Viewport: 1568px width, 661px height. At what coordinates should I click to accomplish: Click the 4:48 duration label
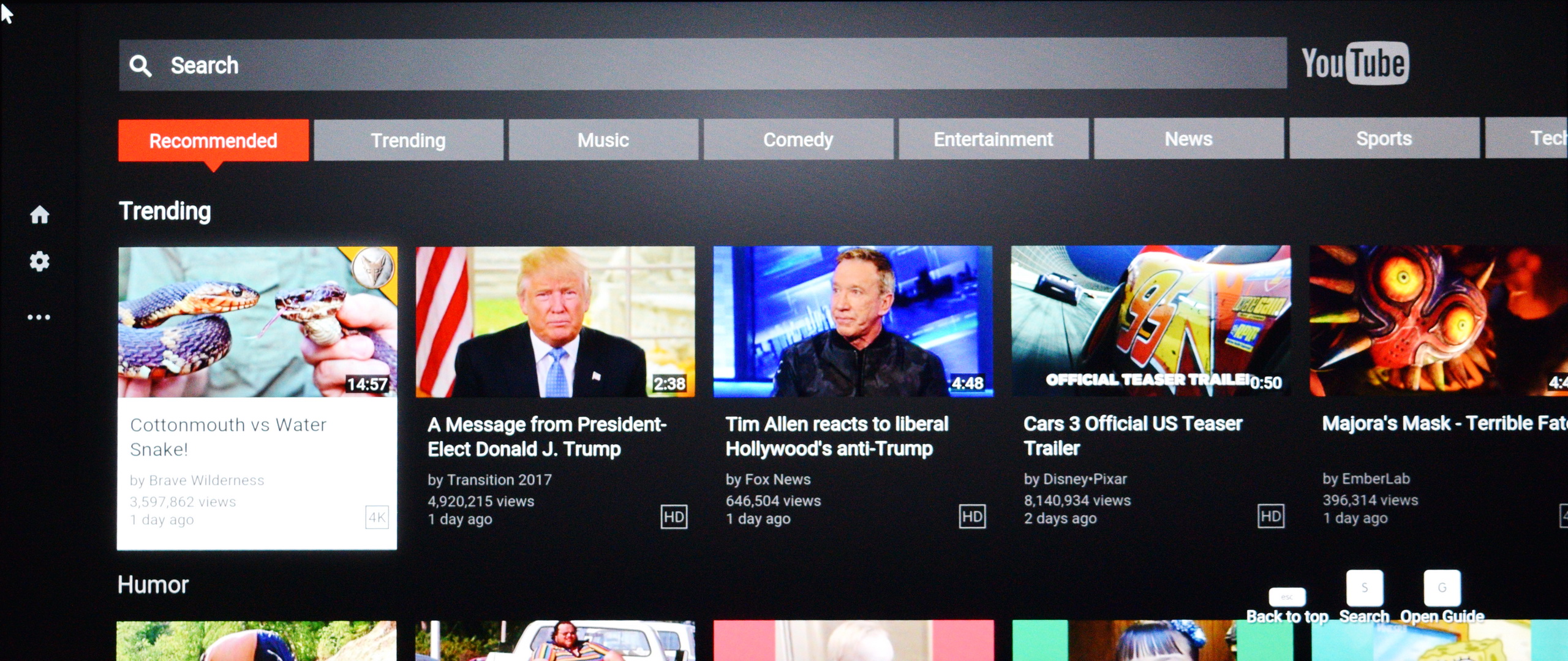[x=967, y=383]
